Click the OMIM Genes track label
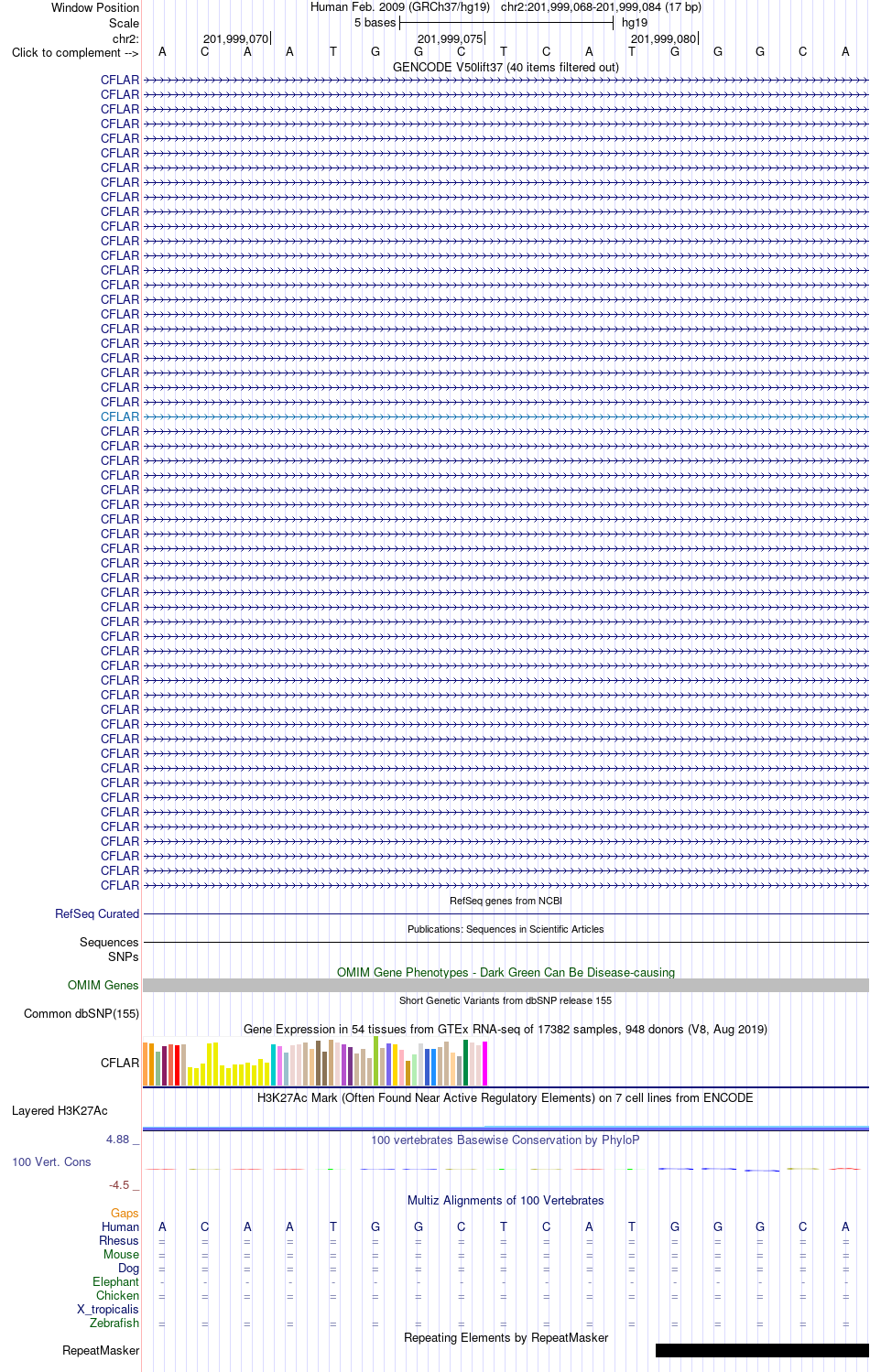Image resolution: width=870 pixels, height=1372 pixels. coord(103,985)
